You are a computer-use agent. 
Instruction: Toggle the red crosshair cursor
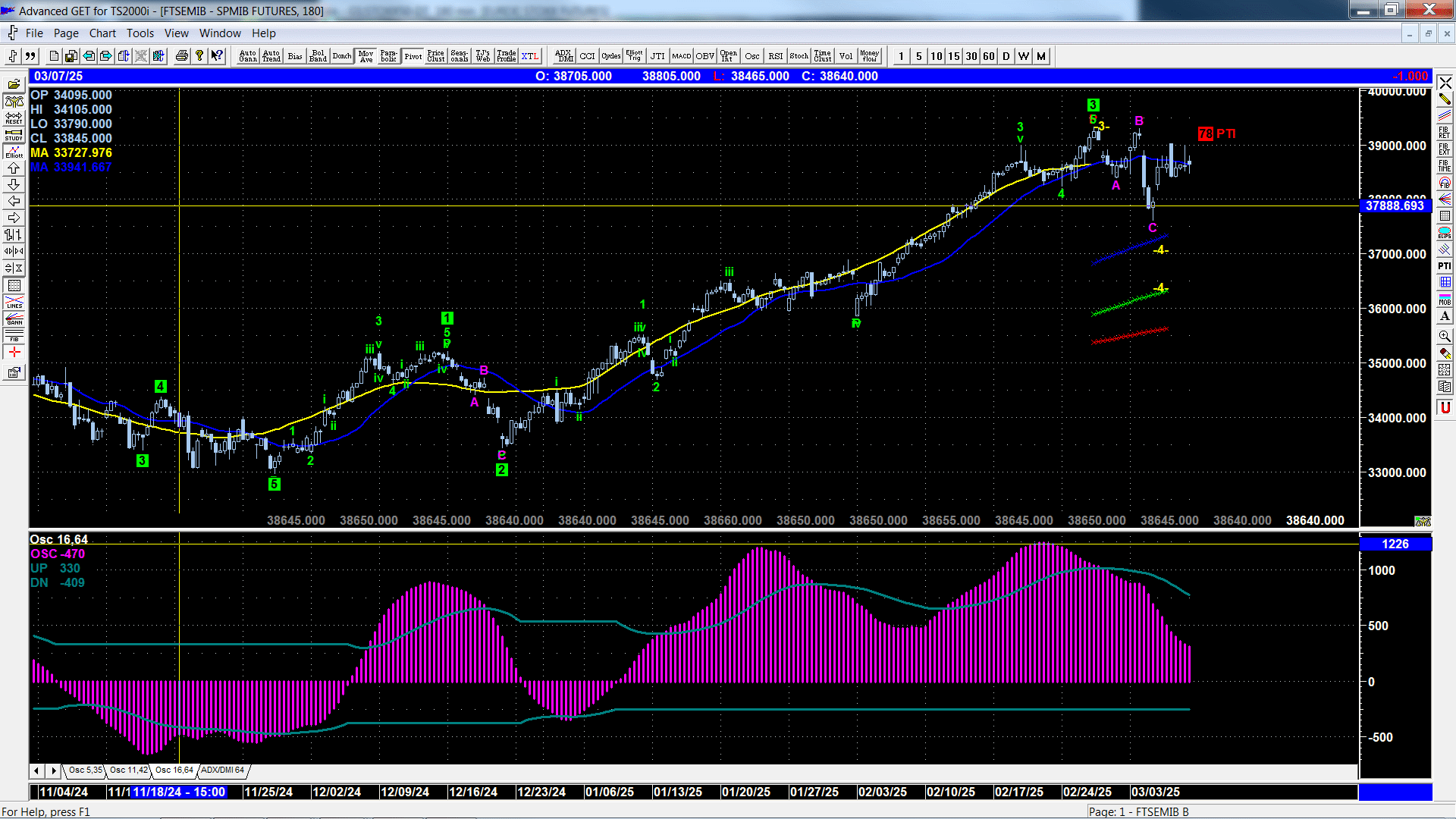coord(14,352)
